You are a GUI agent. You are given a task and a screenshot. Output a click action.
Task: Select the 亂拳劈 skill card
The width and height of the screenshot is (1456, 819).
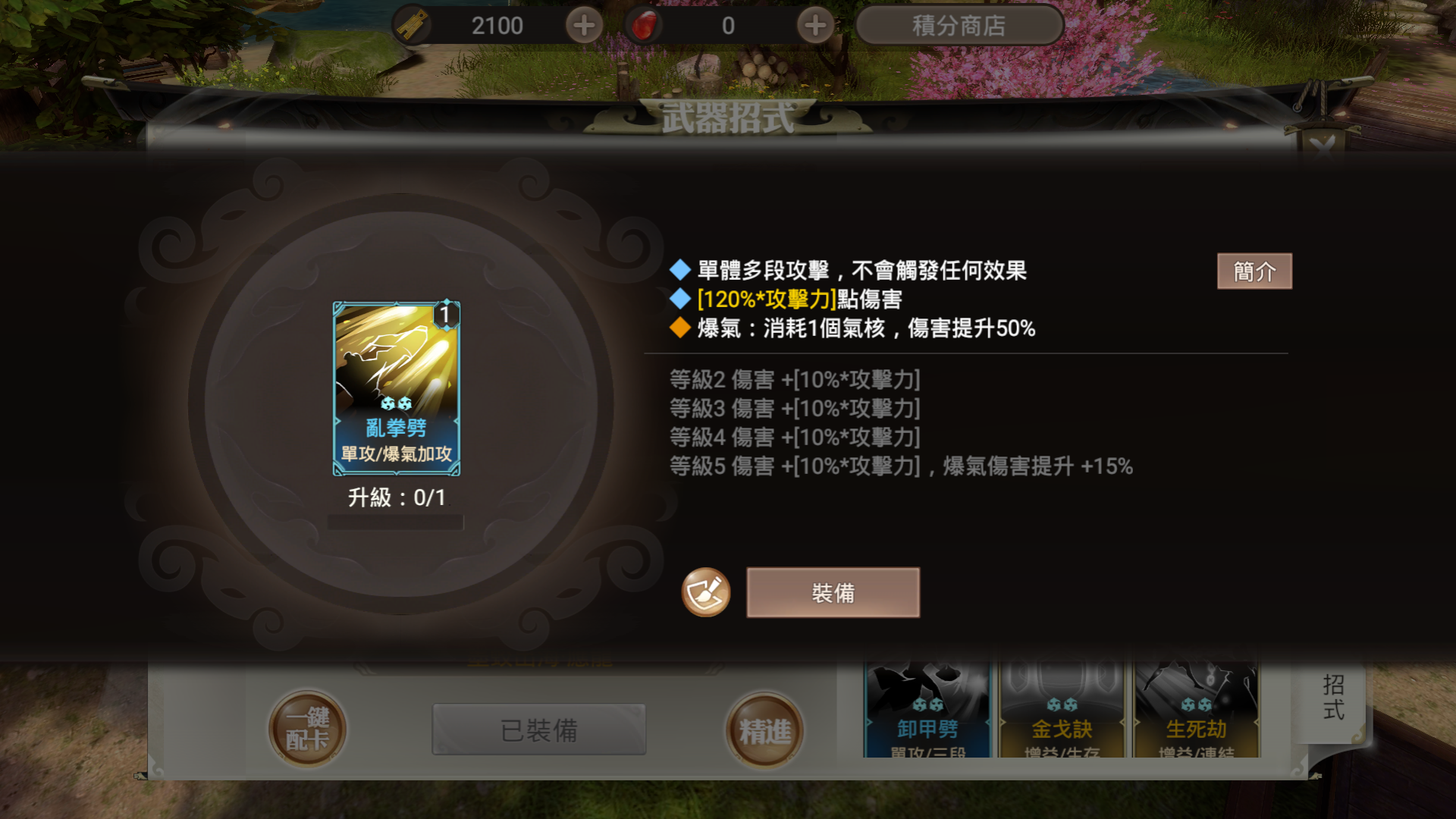tap(396, 388)
